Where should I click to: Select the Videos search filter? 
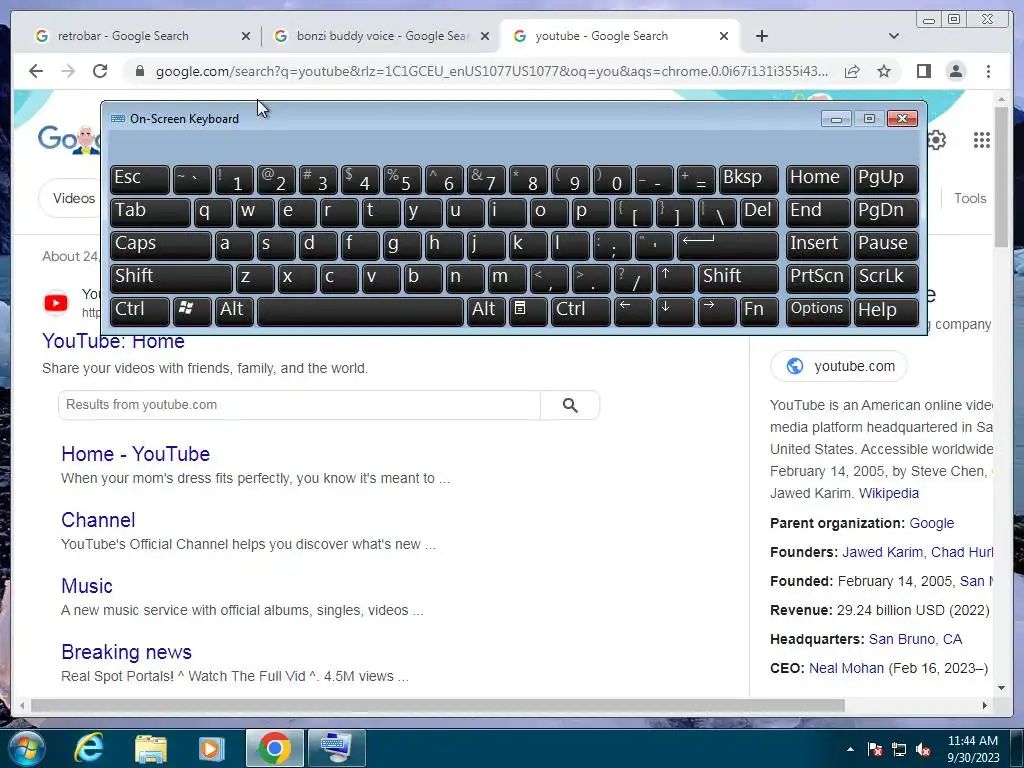[x=71, y=198]
